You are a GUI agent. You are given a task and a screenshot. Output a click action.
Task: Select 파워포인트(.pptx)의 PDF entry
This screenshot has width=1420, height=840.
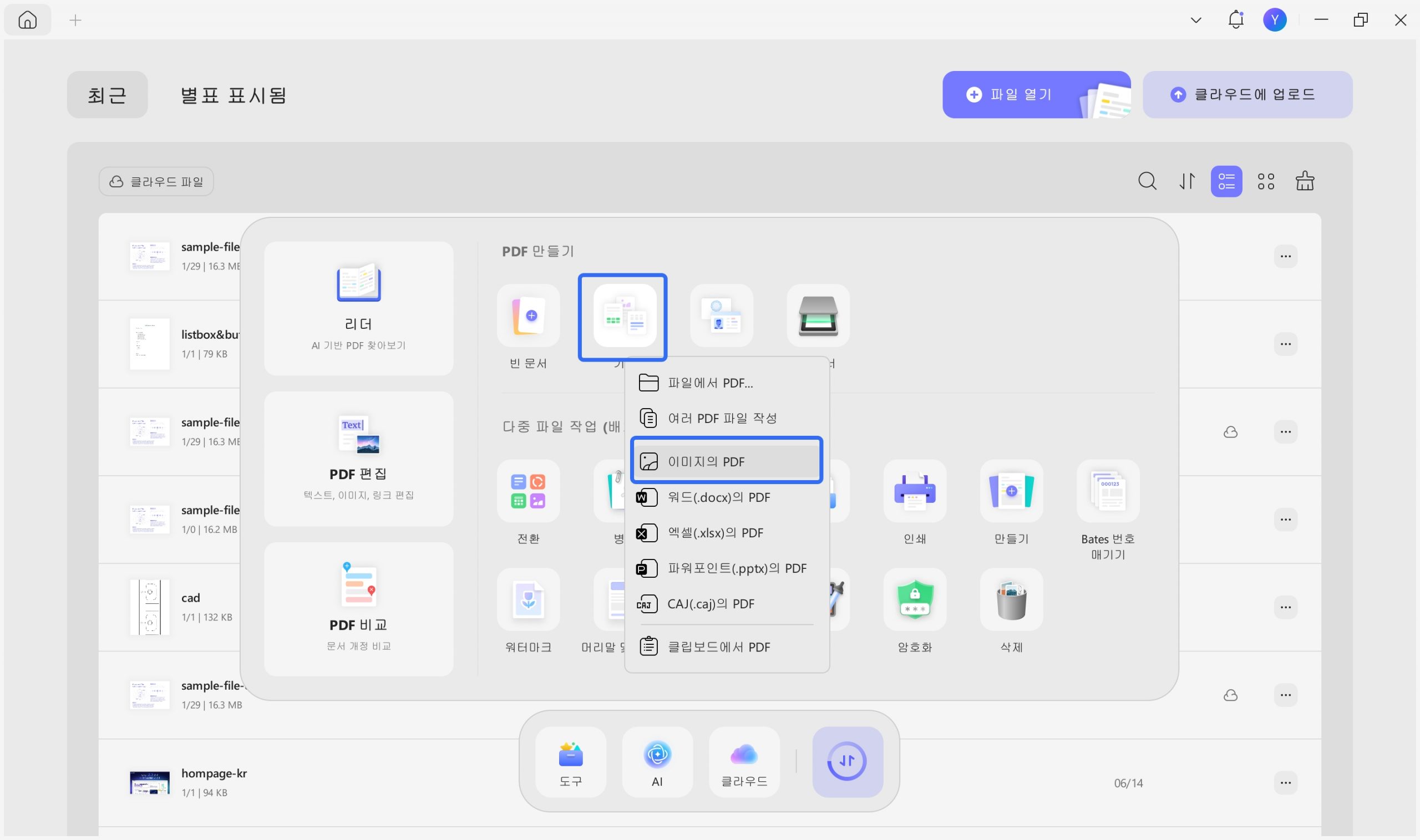727,568
